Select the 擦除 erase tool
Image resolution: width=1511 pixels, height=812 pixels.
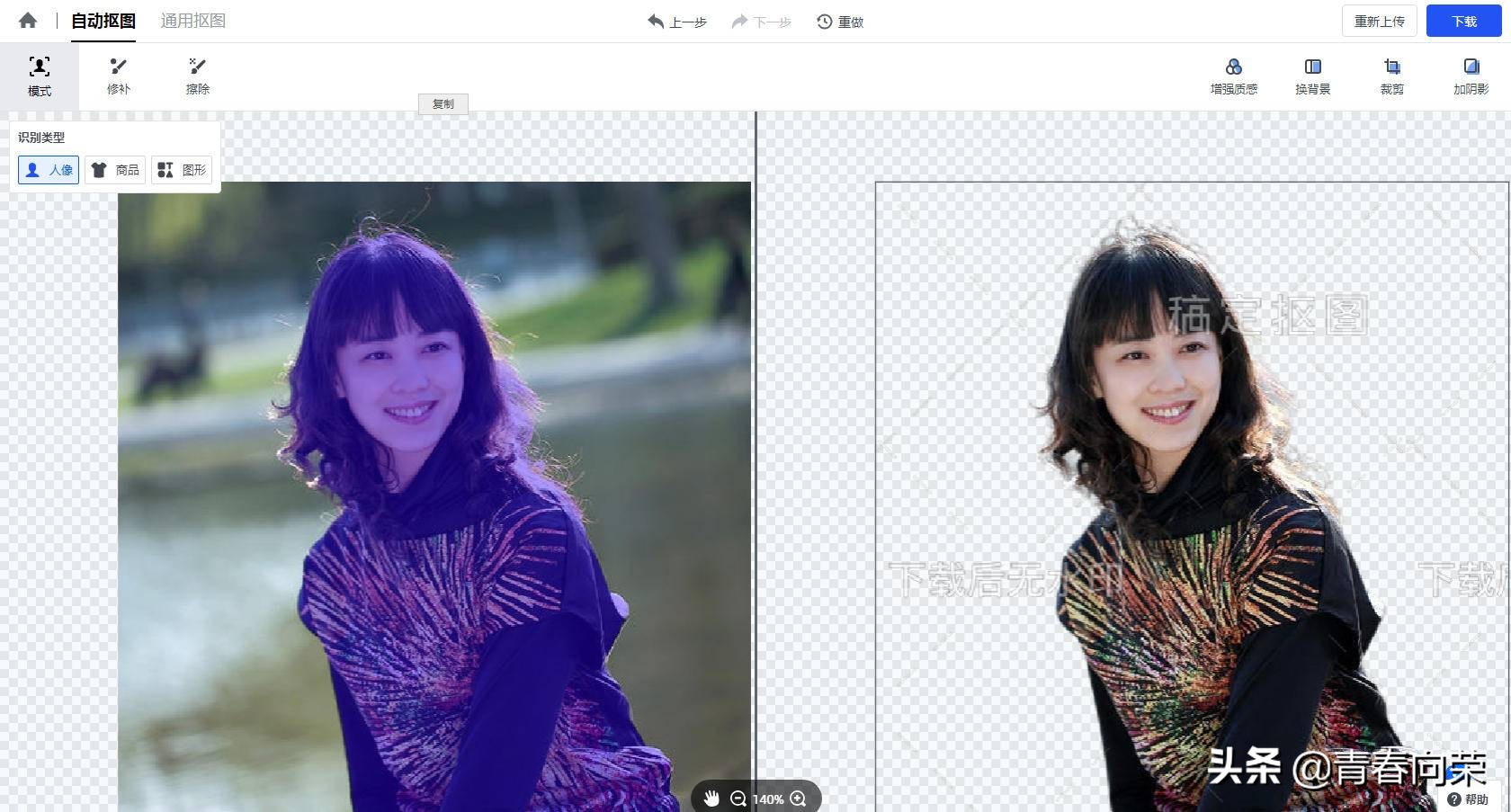pyautogui.click(x=198, y=76)
